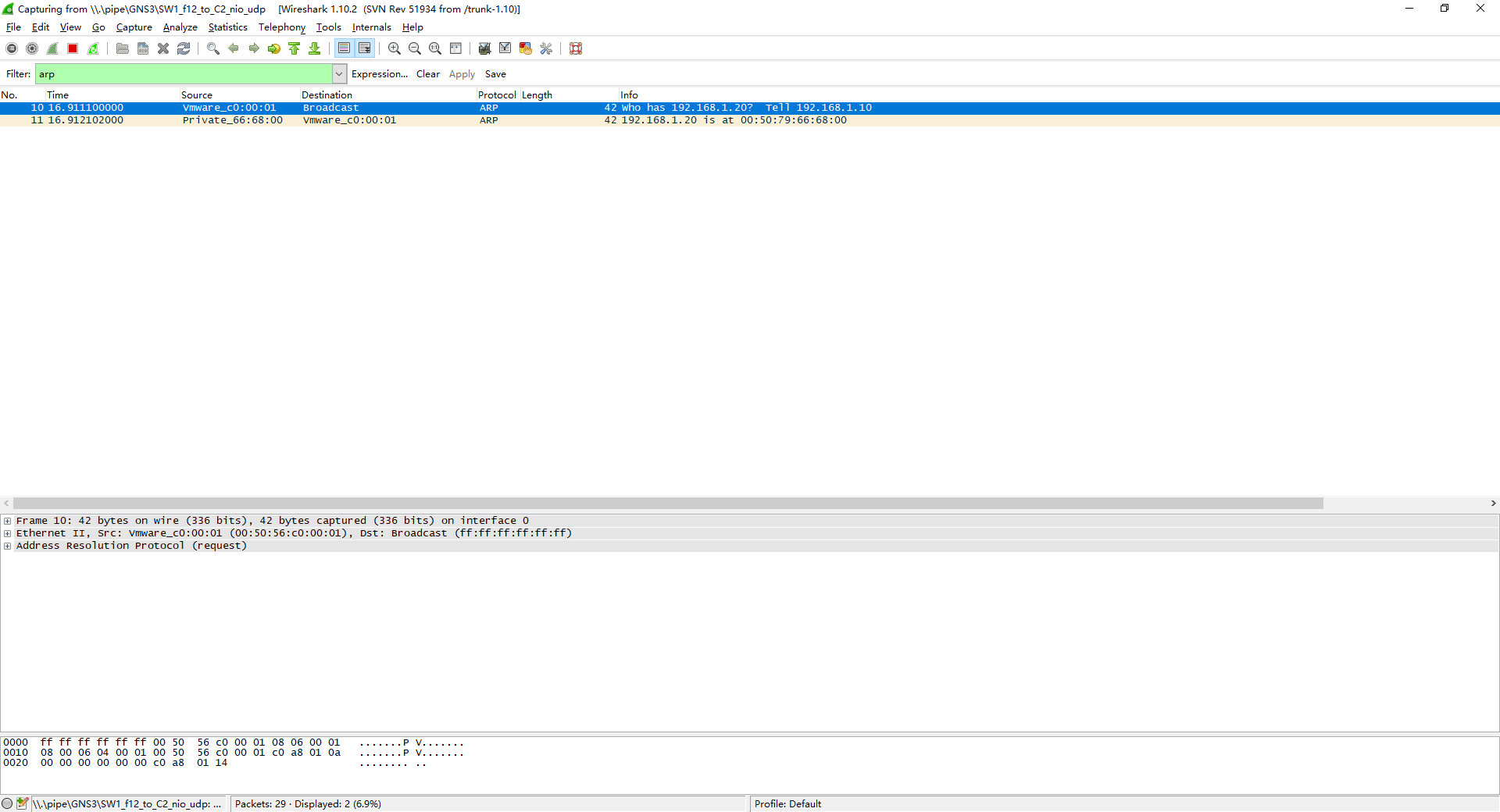The height and width of the screenshot is (812, 1500).
Task: Expand Address Resolution Protocol details
Action: pos(8,546)
